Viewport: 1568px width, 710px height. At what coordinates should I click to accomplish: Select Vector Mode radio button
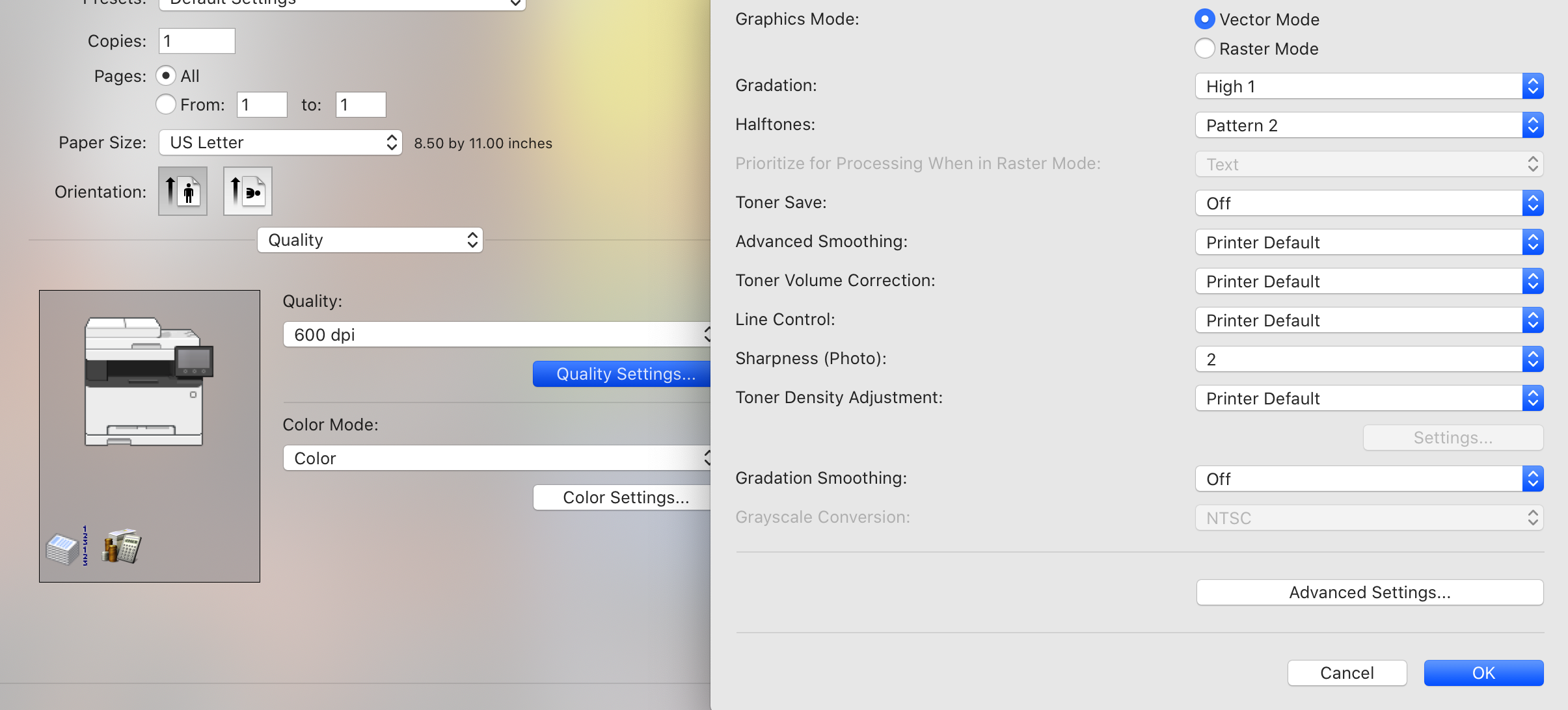(x=1204, y=20)
